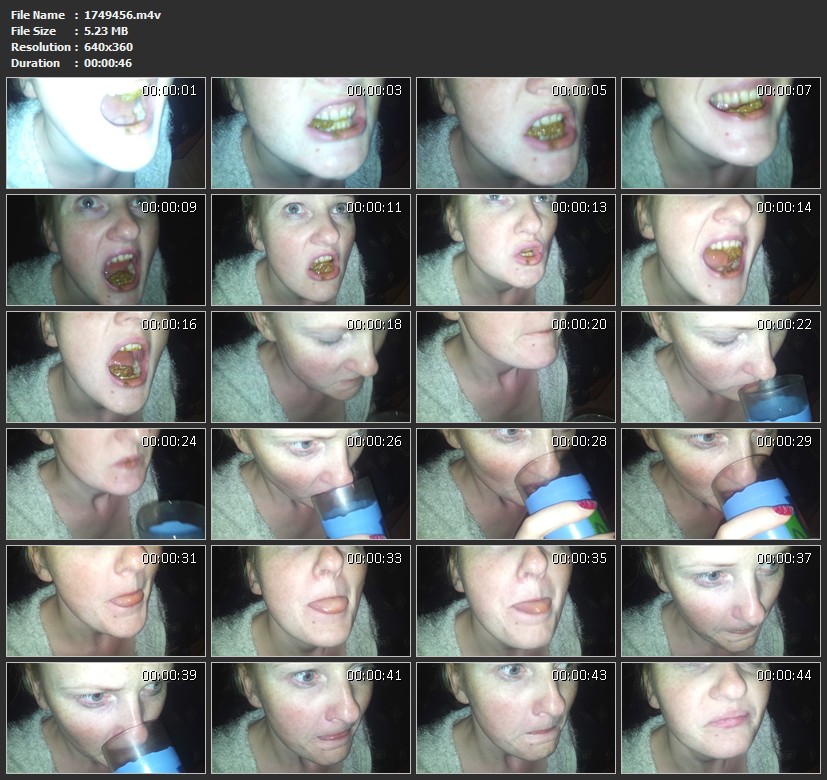Click the 640x360 resolution value
Screen dimensions: 827x780
(x=108, y=47)
